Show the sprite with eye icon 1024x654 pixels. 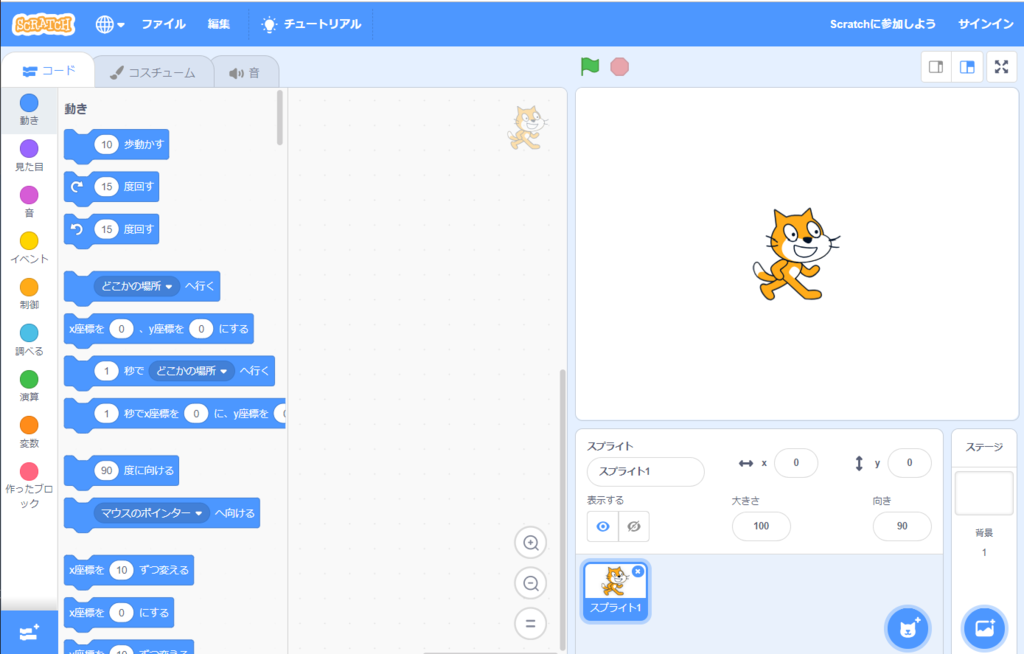pyautogui.click(x=603, y=527)
